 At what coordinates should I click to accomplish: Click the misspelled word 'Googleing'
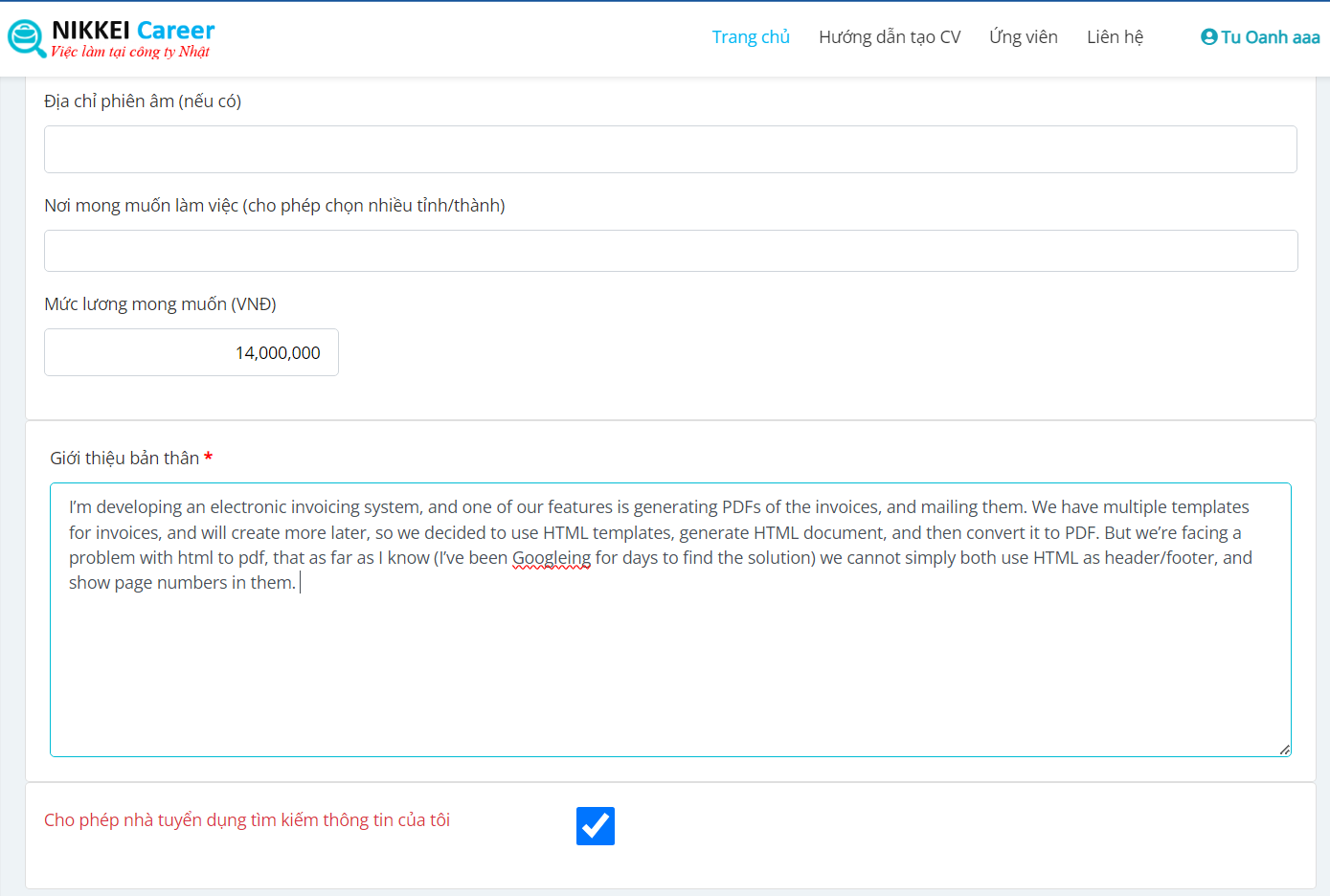[552, 558]
